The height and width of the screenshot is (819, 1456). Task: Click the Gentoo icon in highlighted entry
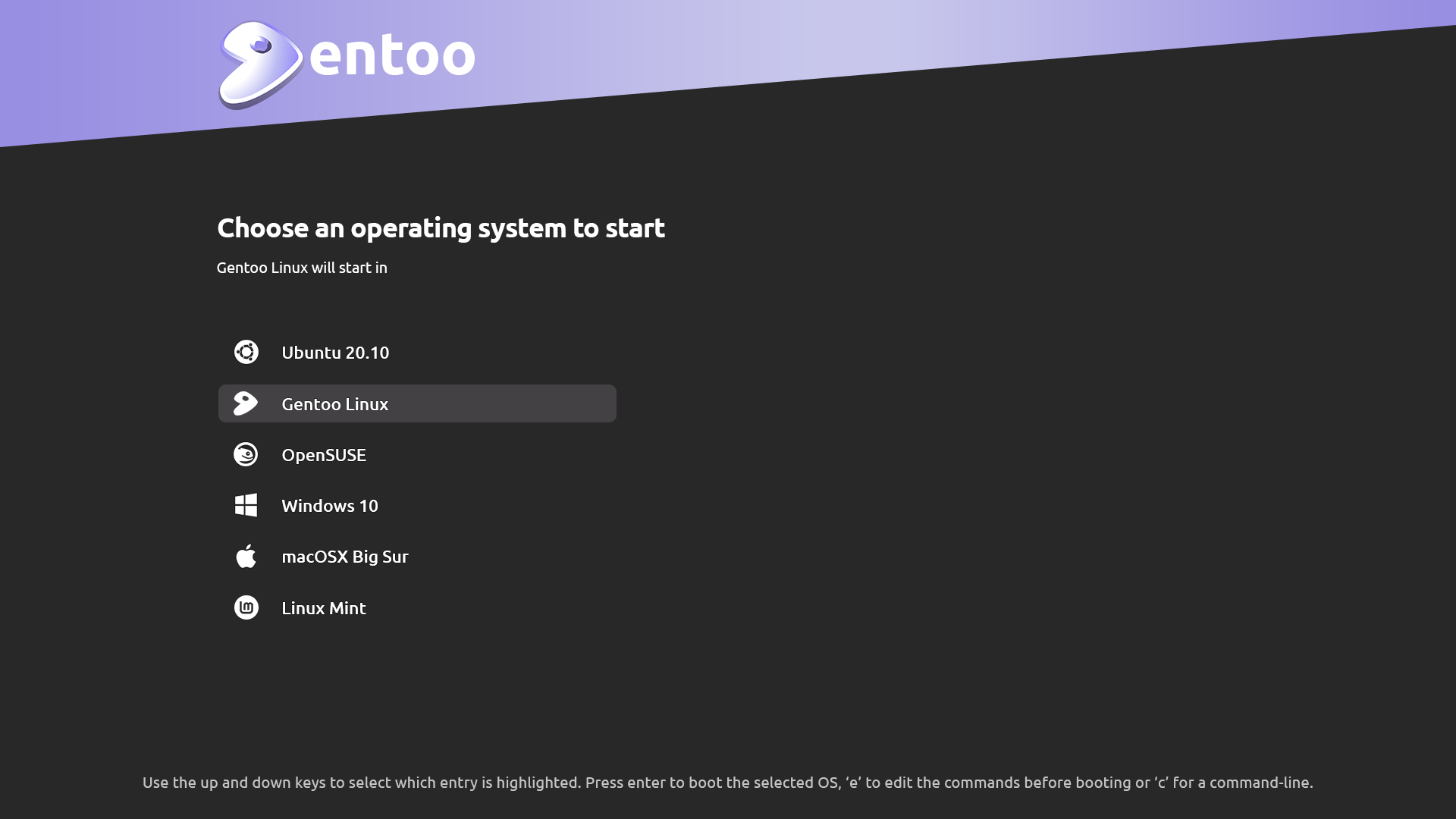(246, 403)
